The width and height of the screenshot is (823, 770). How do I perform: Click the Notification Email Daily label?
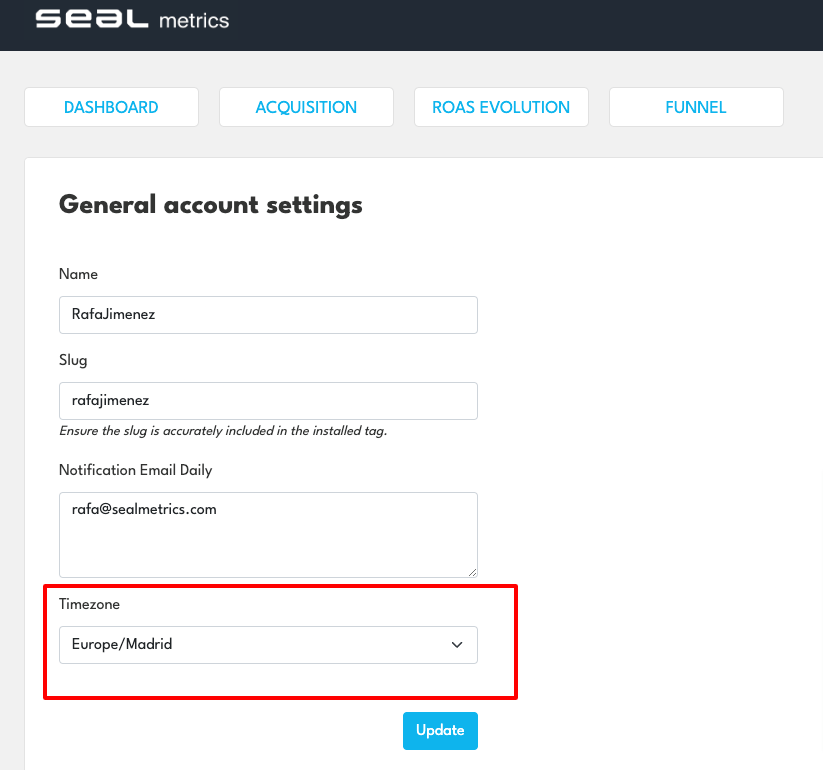point(136,470)
